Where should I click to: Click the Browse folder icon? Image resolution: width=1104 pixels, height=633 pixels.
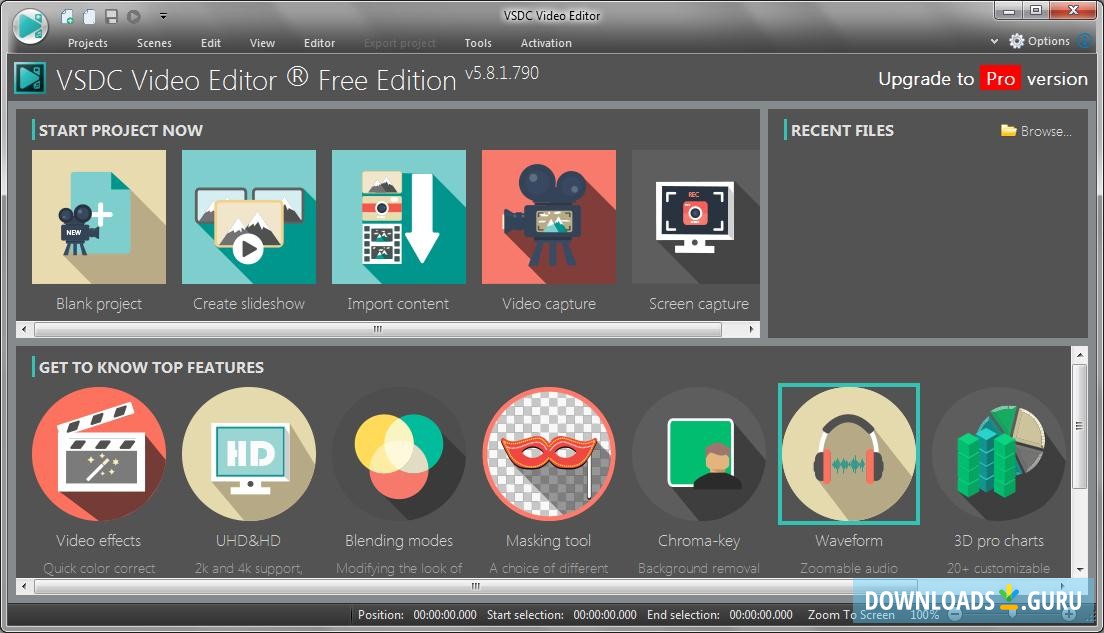click(1008, 130)
